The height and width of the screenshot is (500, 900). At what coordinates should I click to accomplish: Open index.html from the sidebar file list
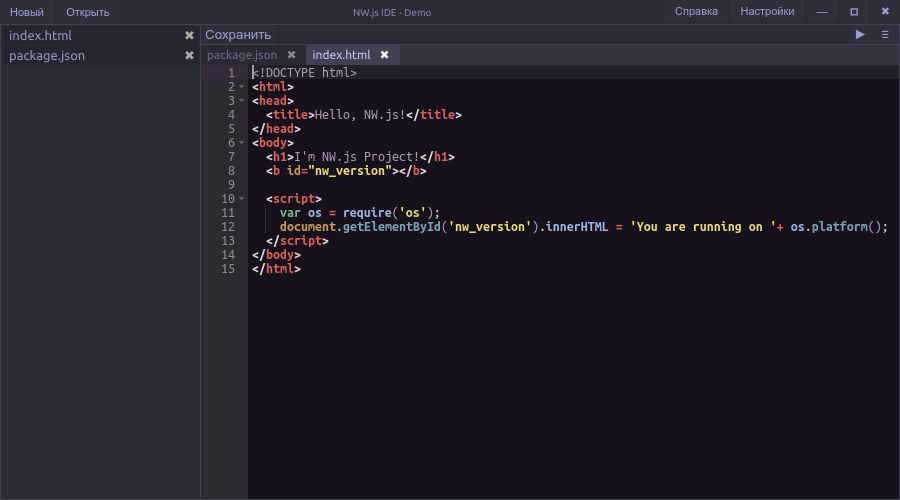tap(40, 36)
